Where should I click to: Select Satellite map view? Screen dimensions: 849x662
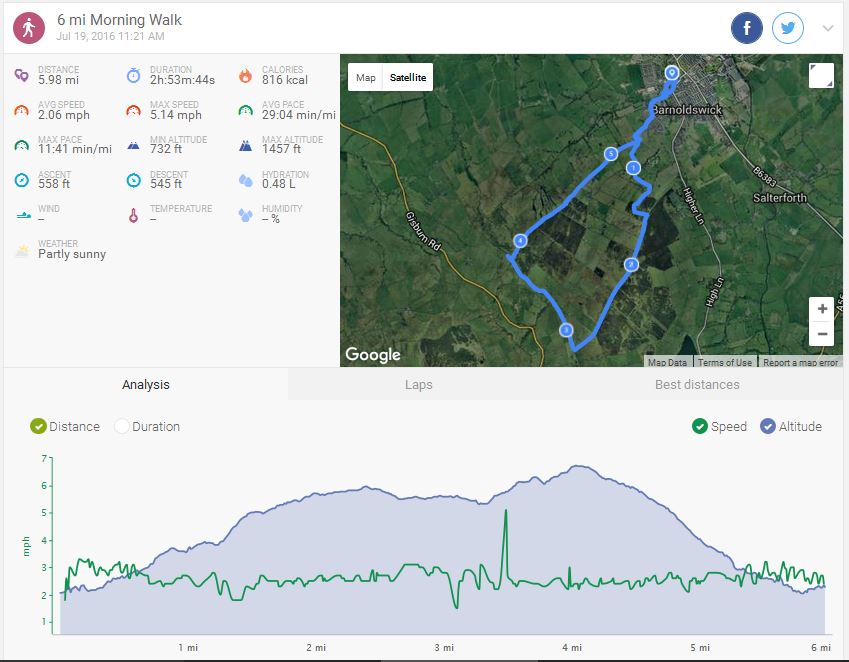[407, 77]
